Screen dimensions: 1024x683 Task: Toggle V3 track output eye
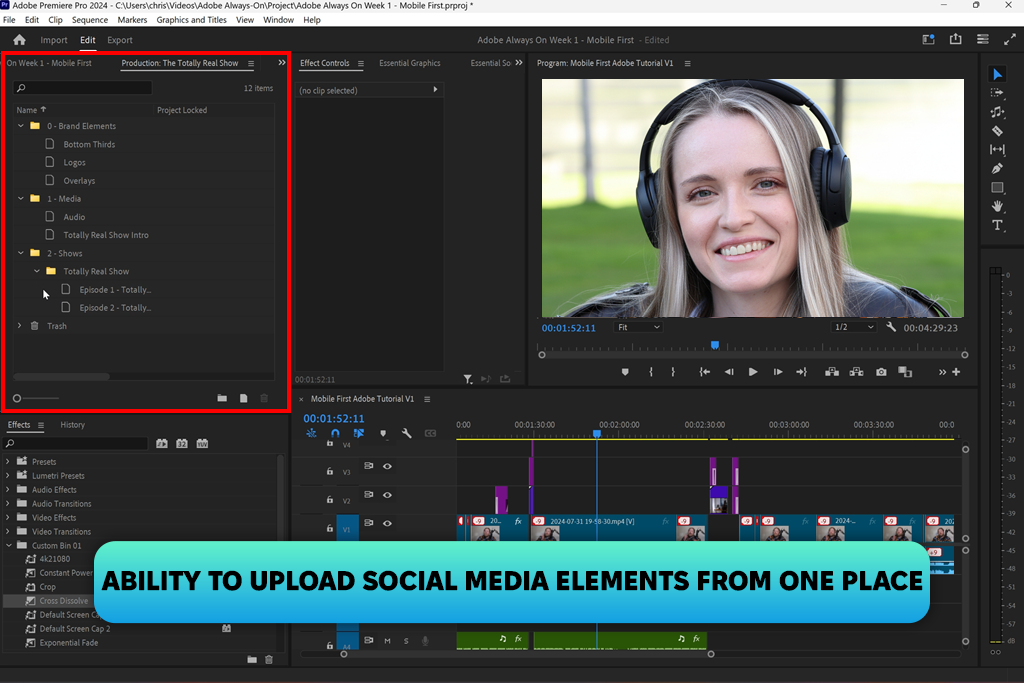(x=387, y=466)
